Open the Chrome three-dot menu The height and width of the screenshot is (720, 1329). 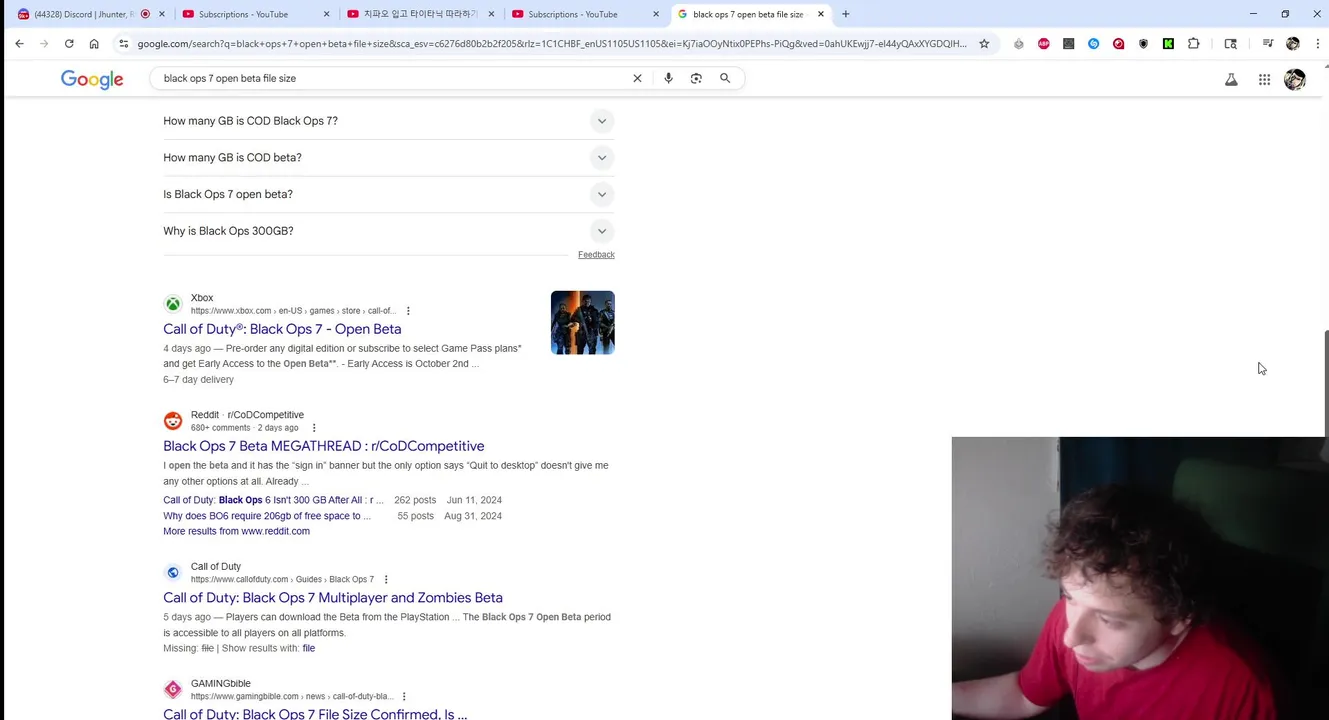pyautogui.click(x=1317, y=43)
